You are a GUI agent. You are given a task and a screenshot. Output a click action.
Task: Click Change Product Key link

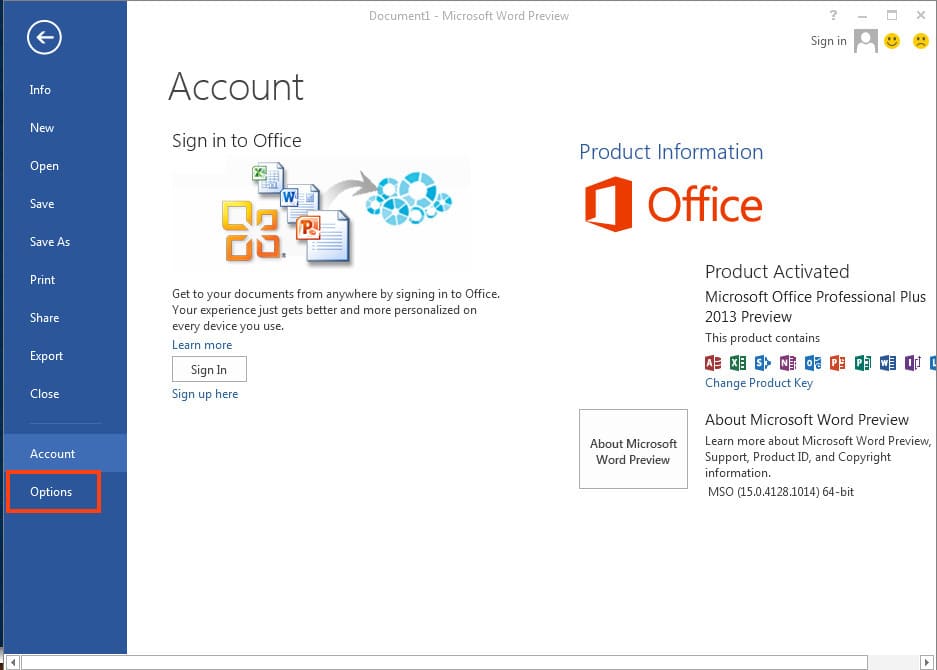[759, 383]
